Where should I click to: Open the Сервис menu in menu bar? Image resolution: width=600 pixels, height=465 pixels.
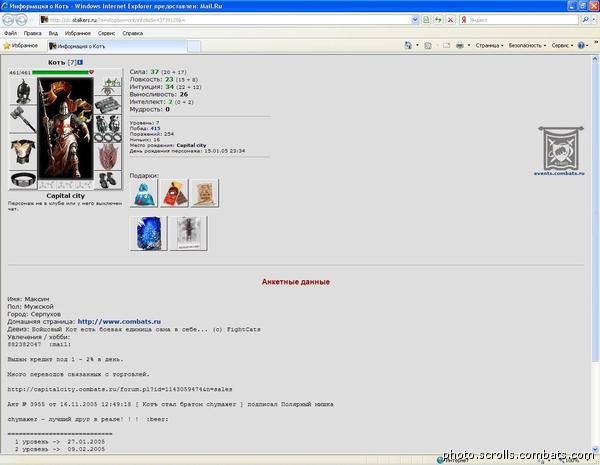[x=106, y=33]
